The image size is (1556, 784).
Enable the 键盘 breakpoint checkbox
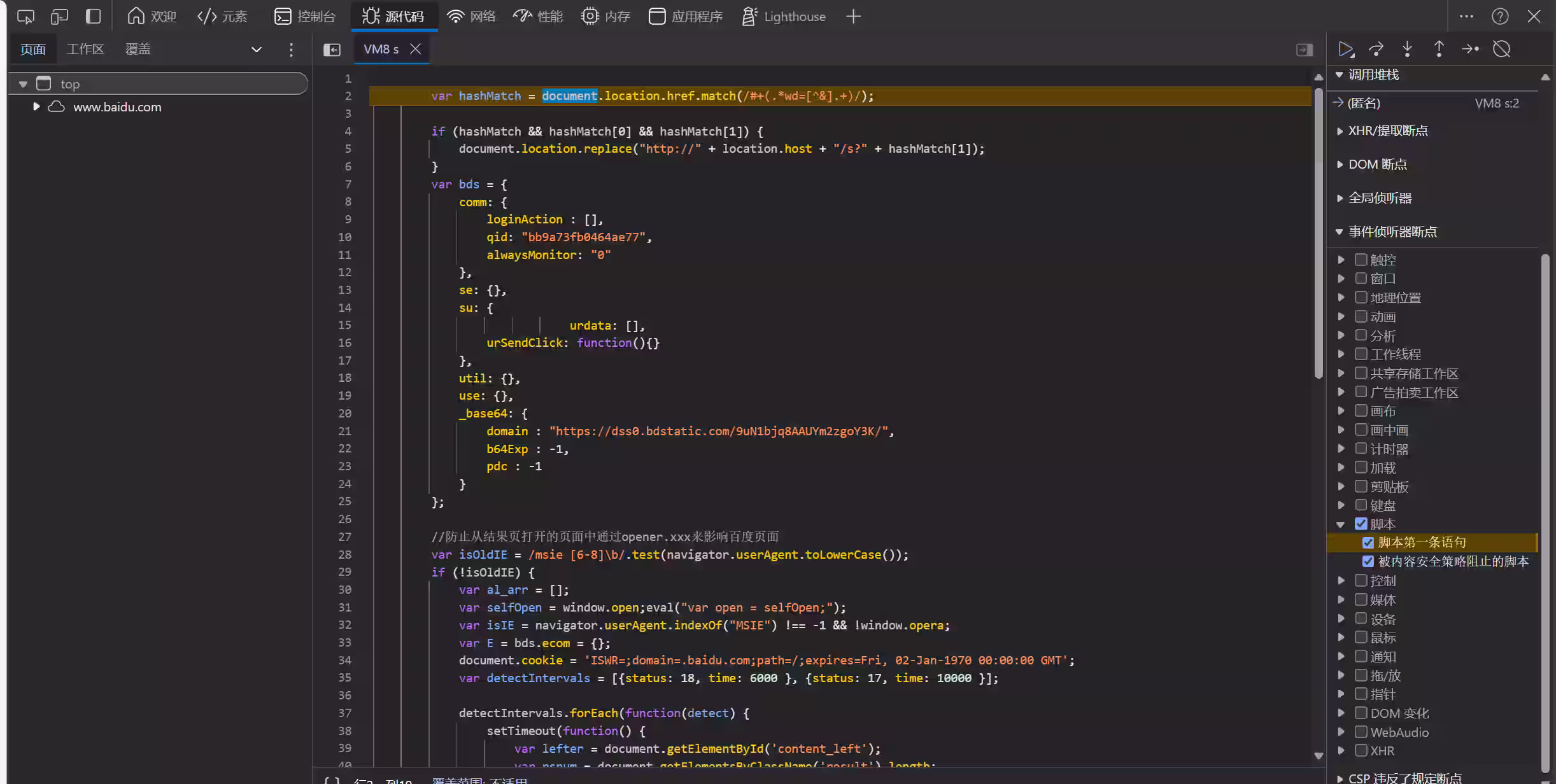(1361, 505)
